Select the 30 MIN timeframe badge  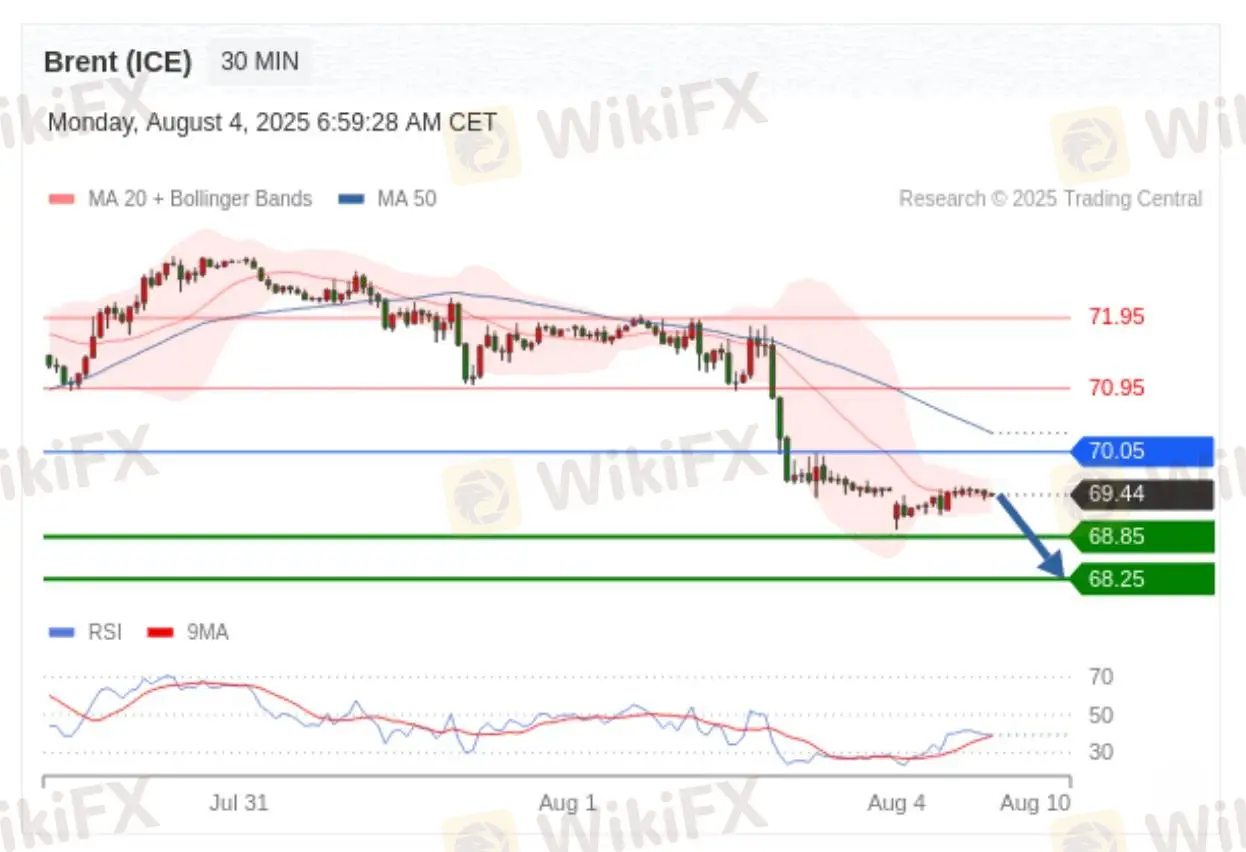coord(260,61)
